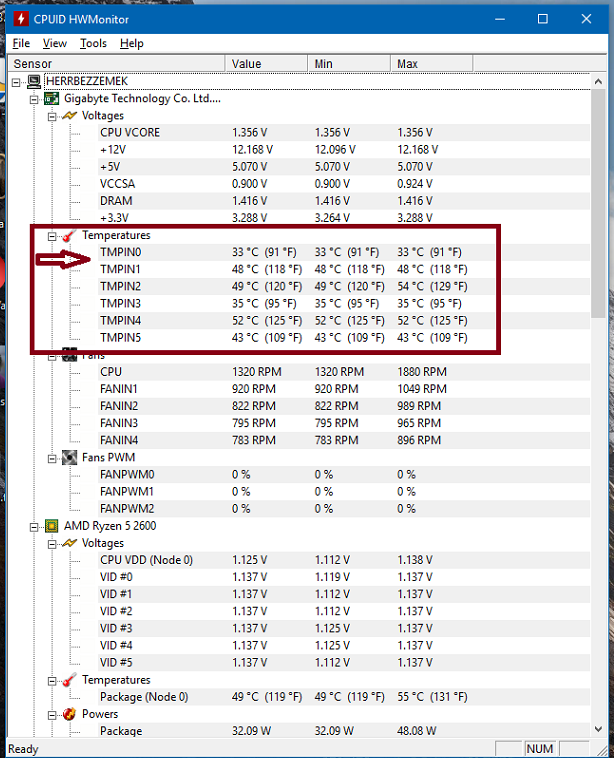Select the TMPIN0 temperature row

coord(343,252)
